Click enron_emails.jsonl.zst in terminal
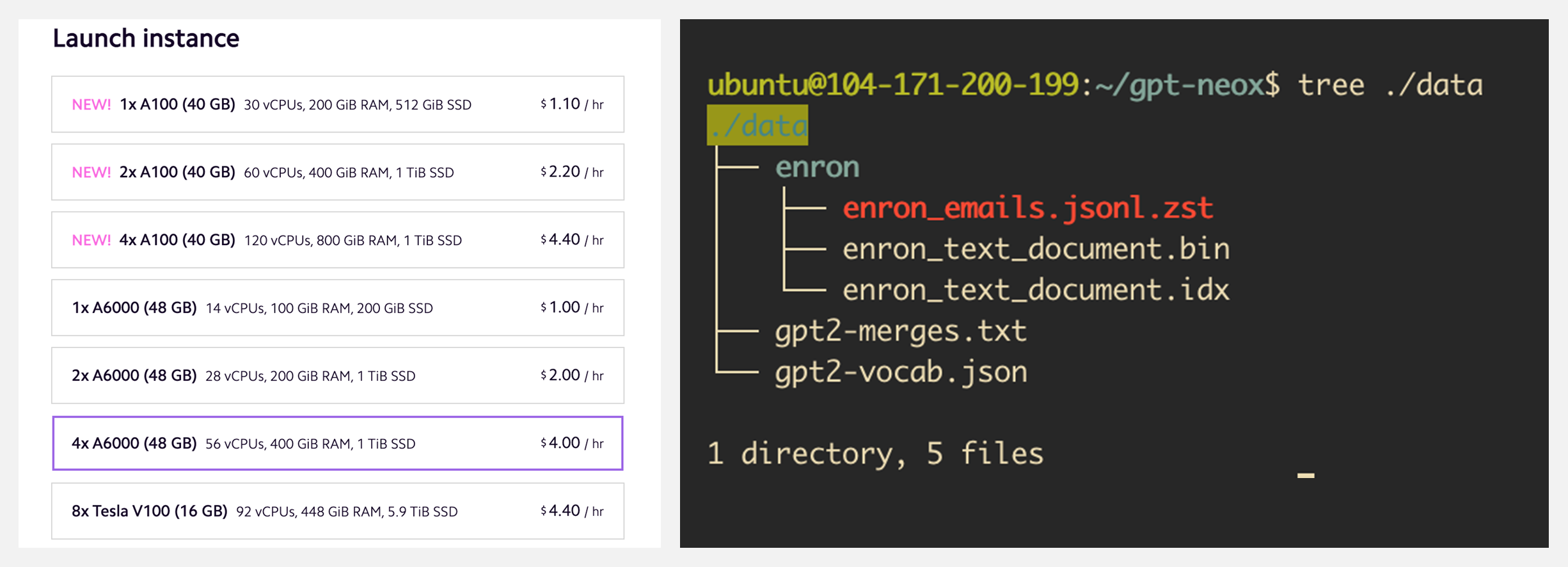Viewport: 1568px width, 567px height. [1027, 208]
